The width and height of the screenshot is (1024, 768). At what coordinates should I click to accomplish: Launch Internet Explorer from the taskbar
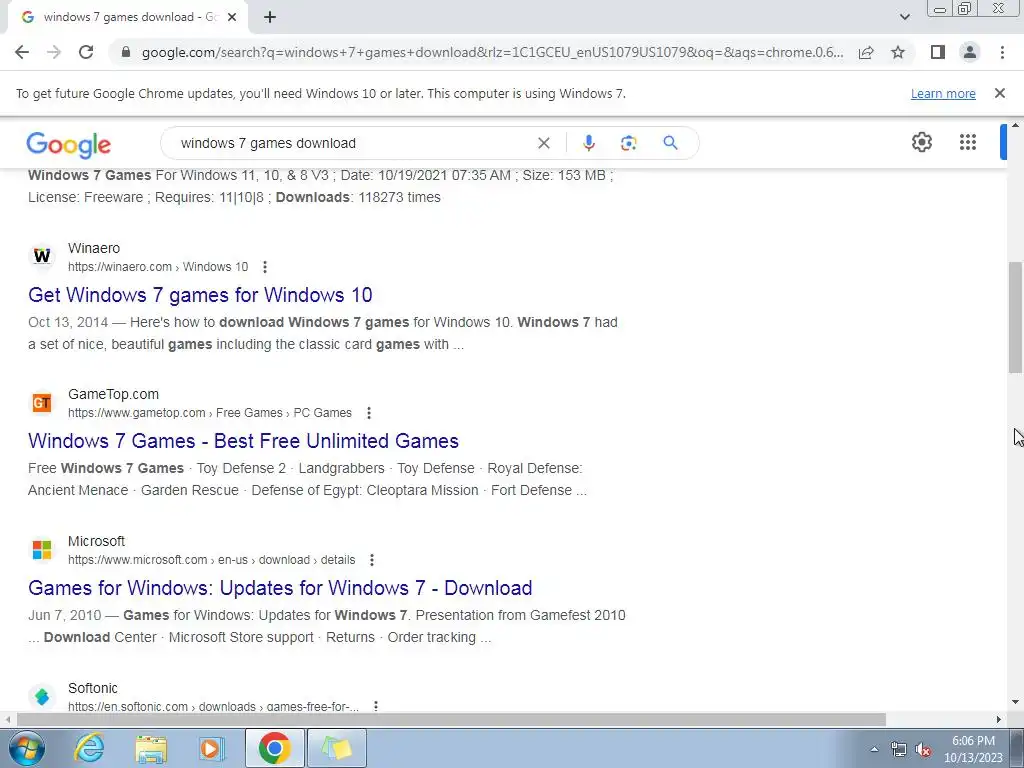(x=89, y=748)
